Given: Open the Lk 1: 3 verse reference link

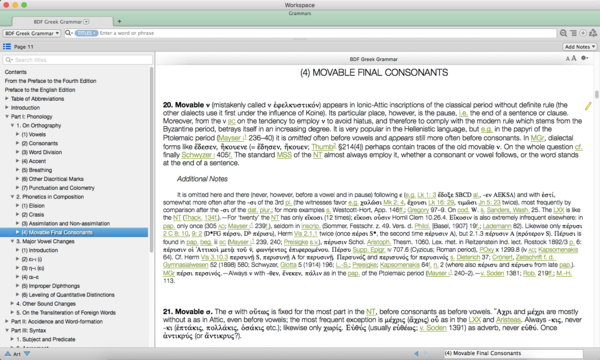Looking at the screenshot, I should click(x=426, y=195).
